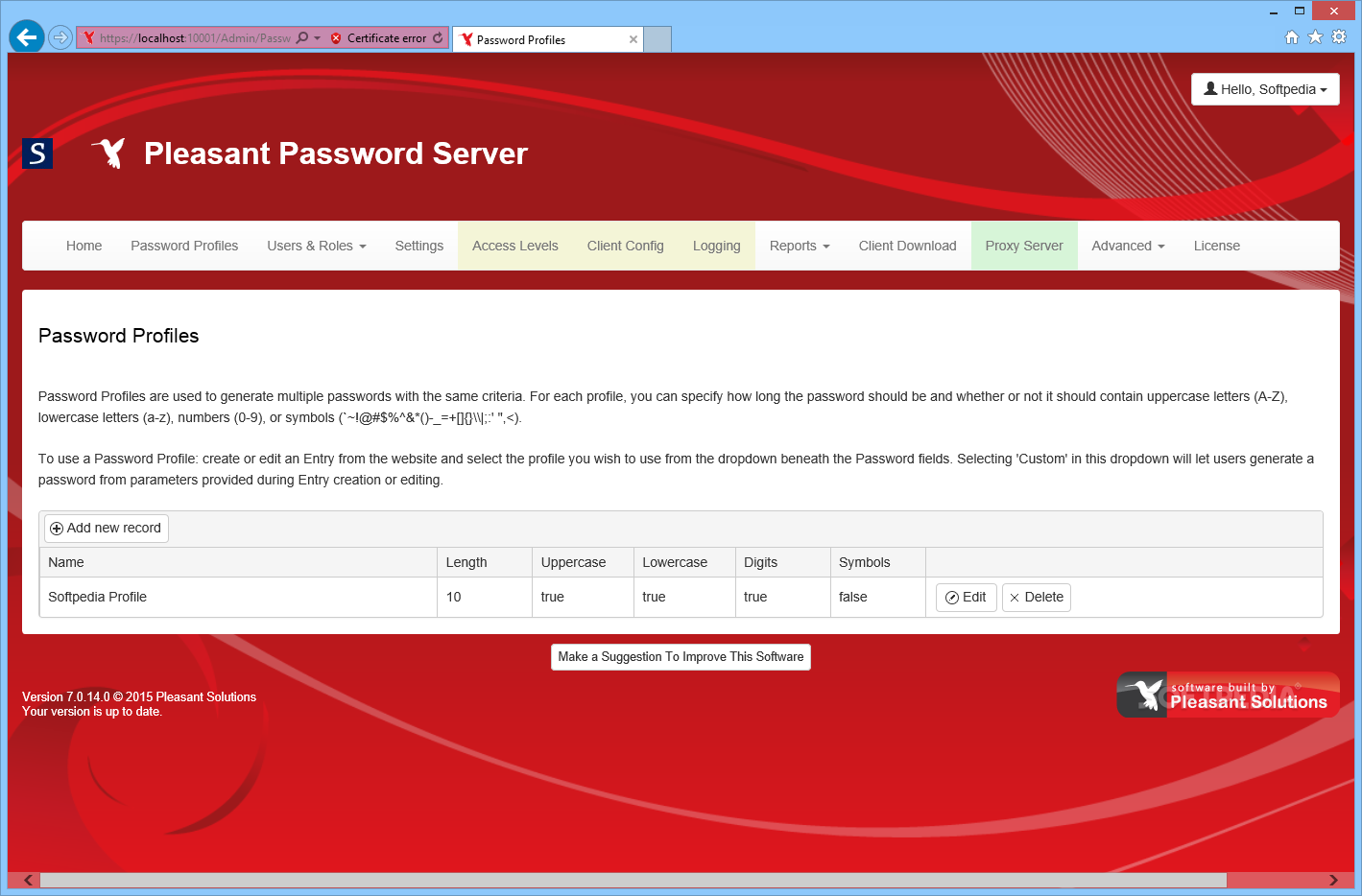Open the Client Config nav item
The height and width of the screenshot is (896, 1362).
(x=626, y=246)
